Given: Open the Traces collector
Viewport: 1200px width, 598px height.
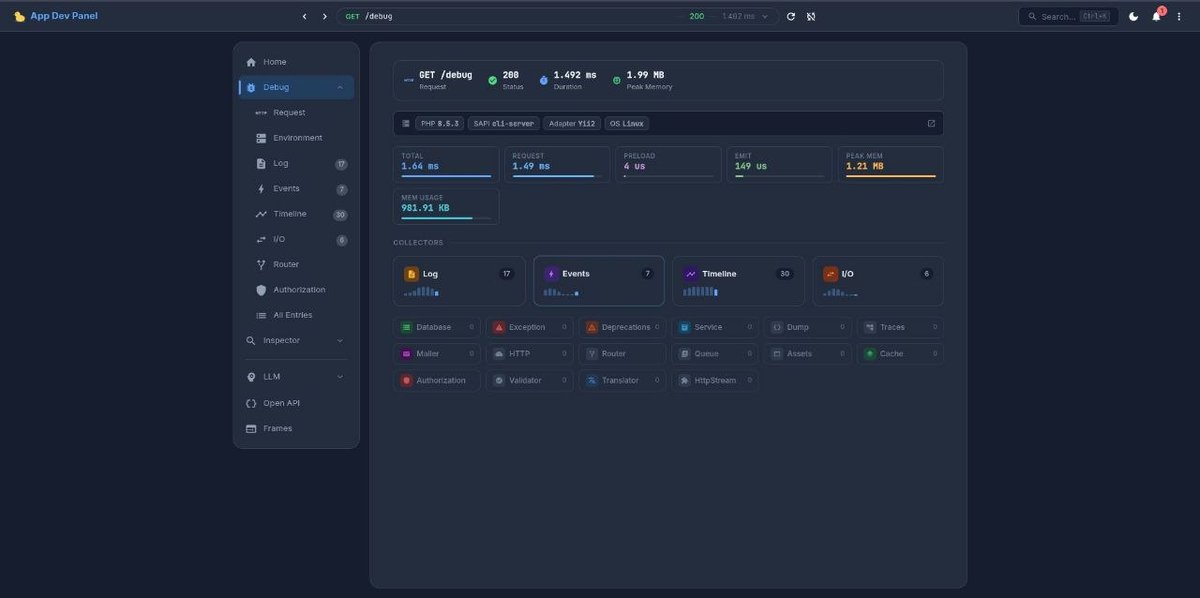Looking at the screenshot, I should point(900,327).
